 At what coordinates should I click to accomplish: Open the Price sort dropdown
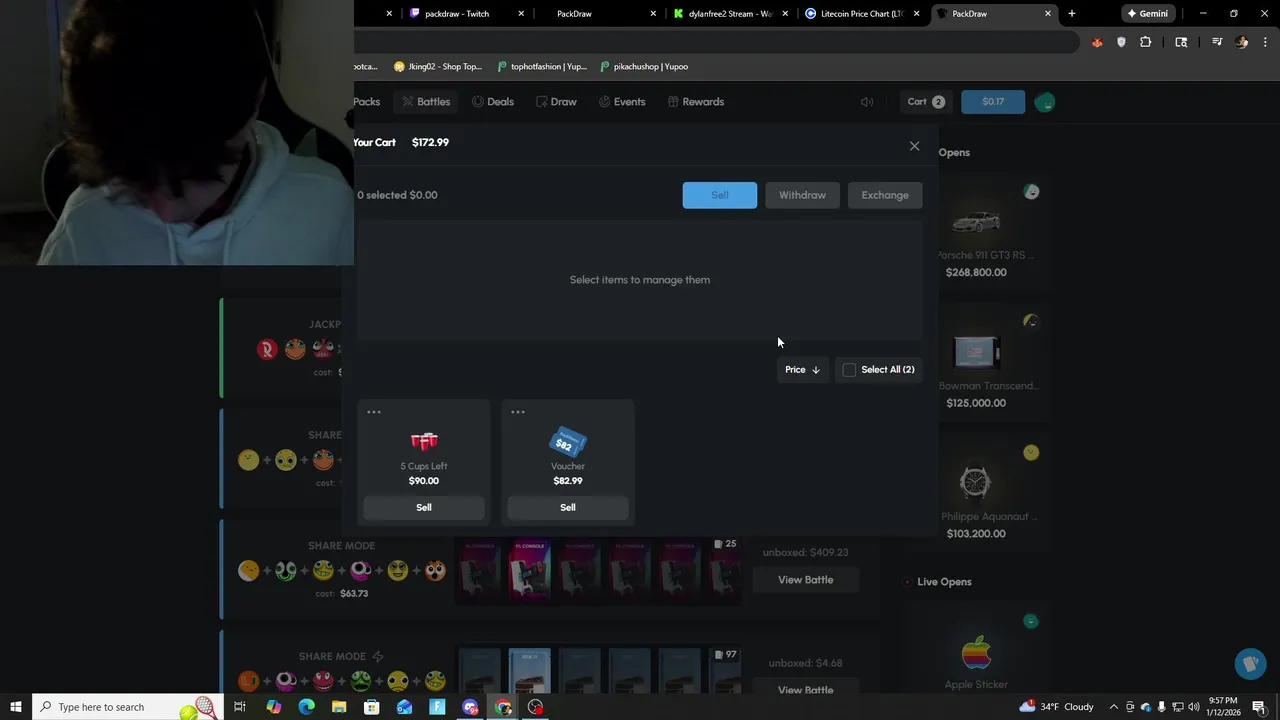tap(802, 370)
